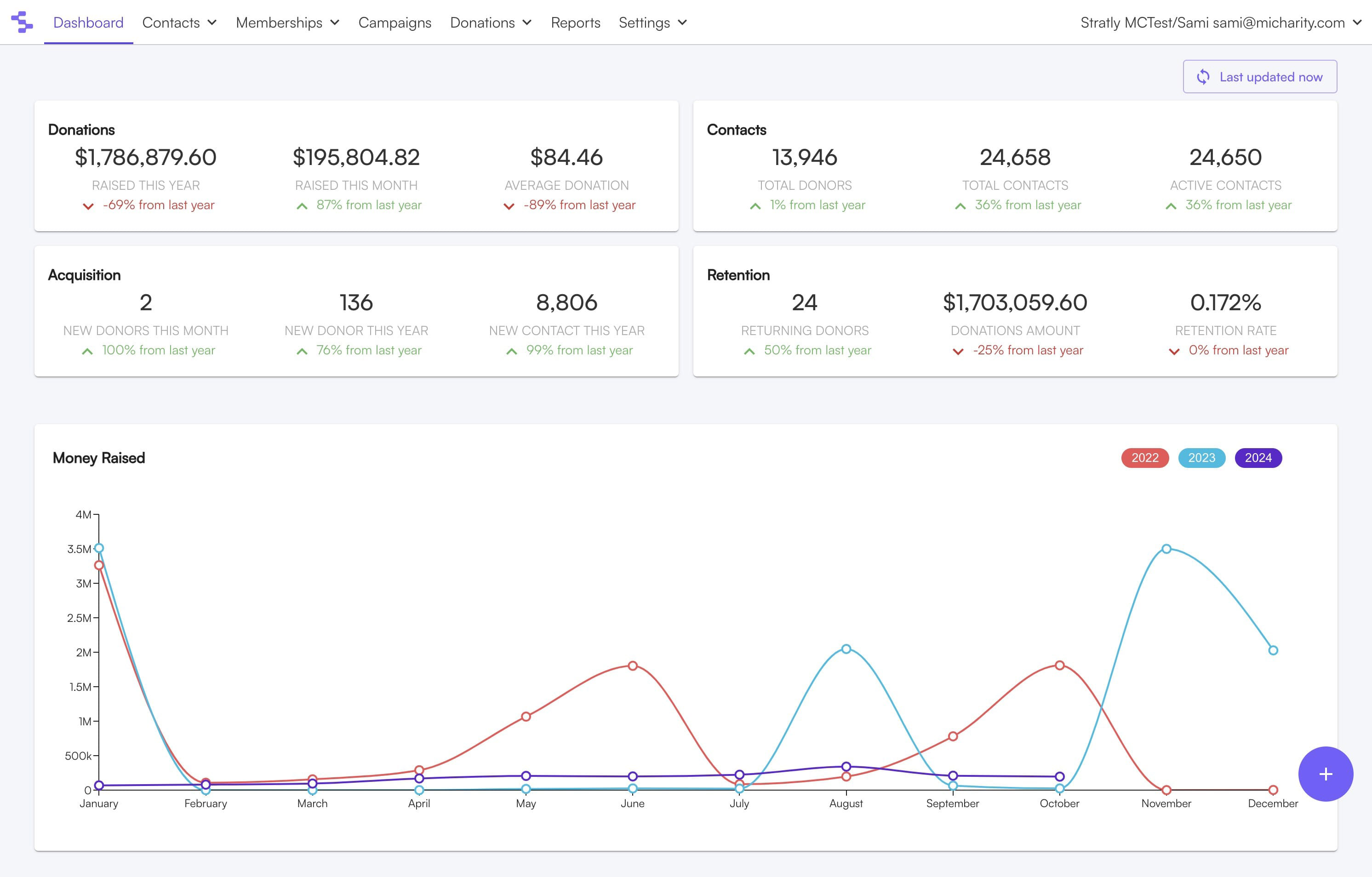The height and width of the screenshot is (877, 1372).
Task: Click green up arrow under Raised This Month
Action: point(302,206)
